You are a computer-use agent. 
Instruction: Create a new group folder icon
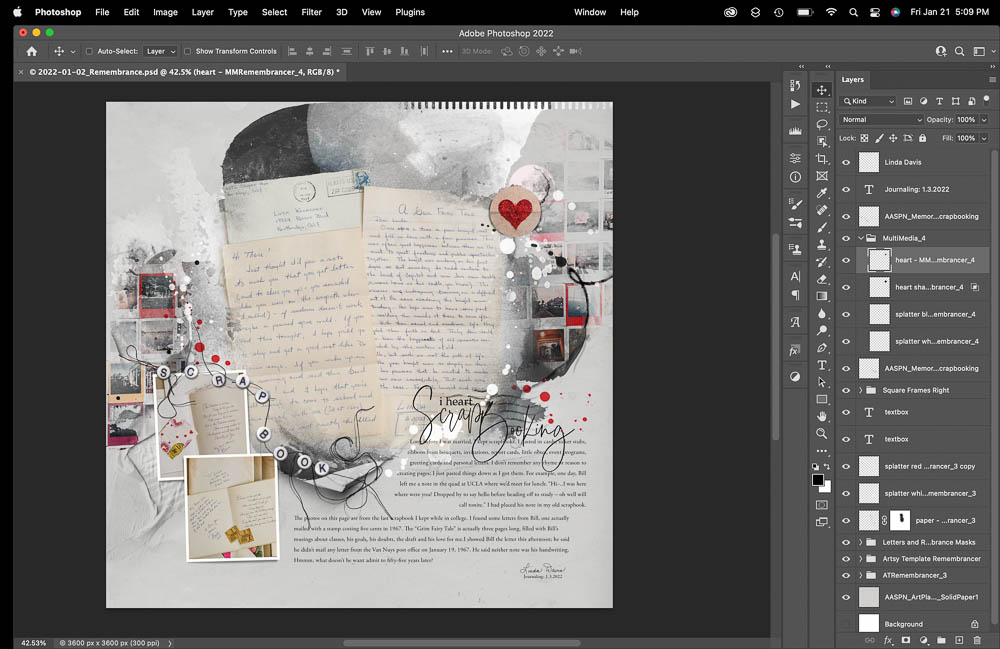tap(941, 640)
